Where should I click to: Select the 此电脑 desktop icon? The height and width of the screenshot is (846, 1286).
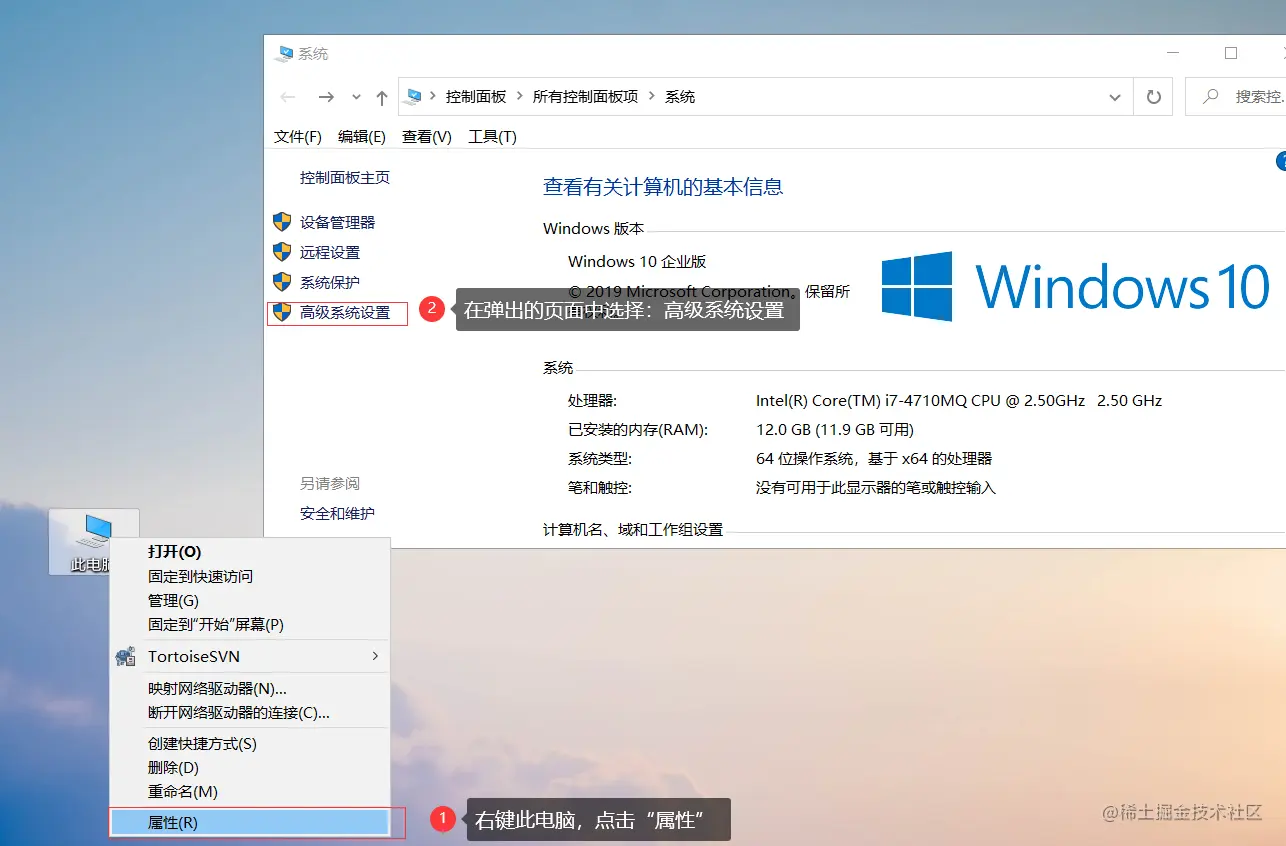tap(94, 542)
